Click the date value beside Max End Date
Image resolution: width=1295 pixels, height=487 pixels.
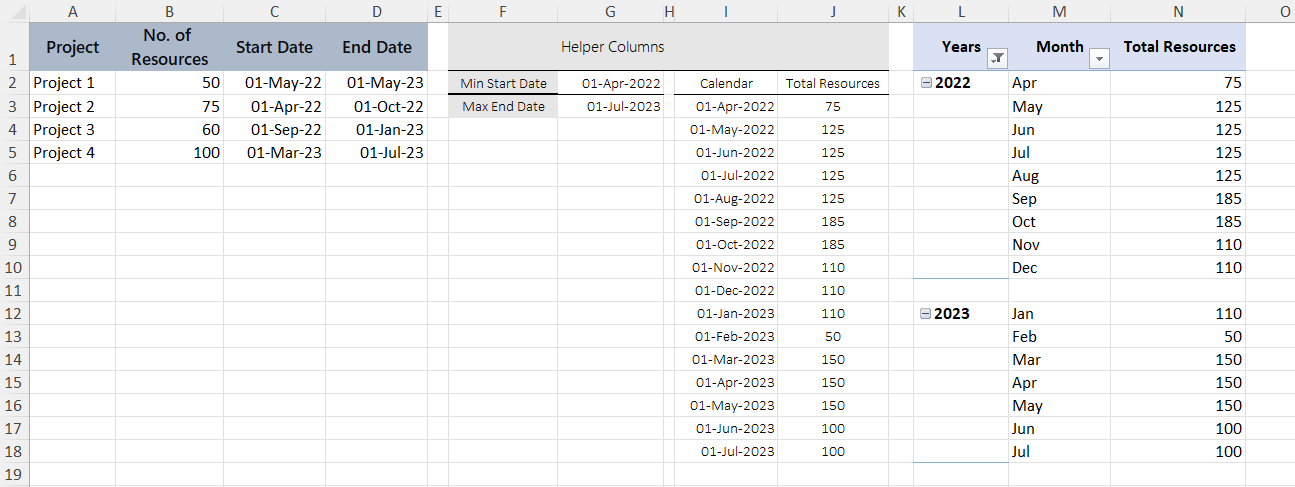[x=610, y=106]
